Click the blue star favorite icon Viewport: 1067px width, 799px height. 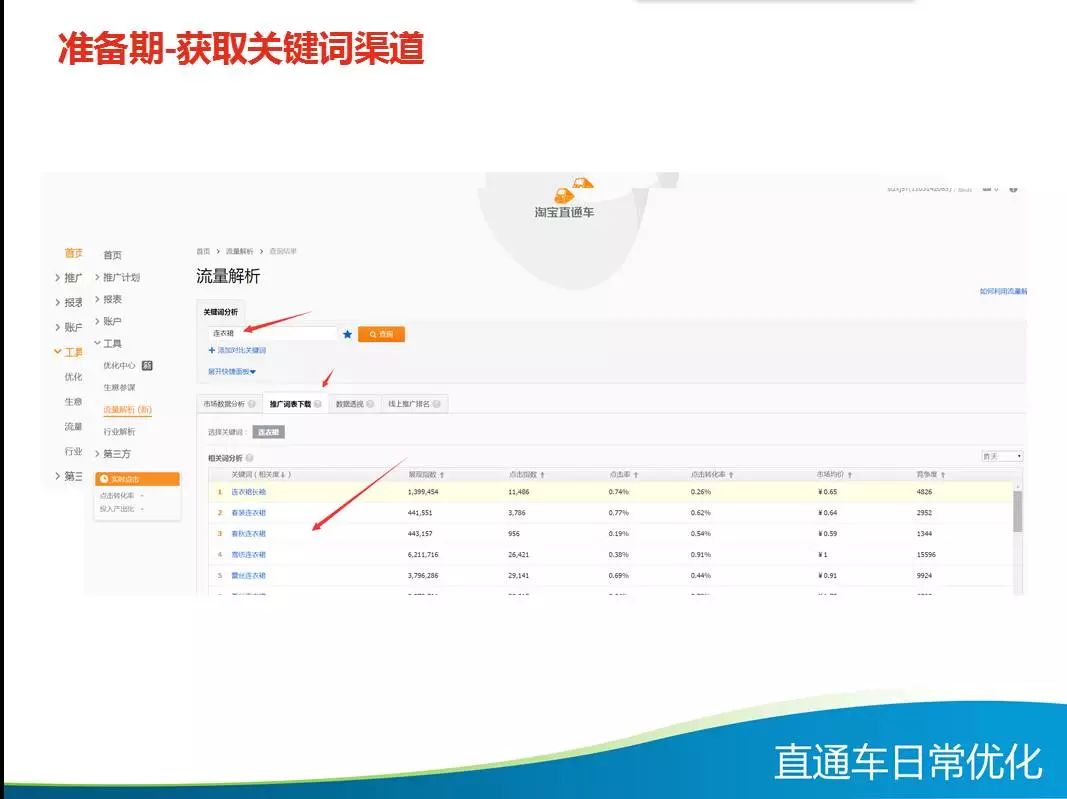[348, 334]
